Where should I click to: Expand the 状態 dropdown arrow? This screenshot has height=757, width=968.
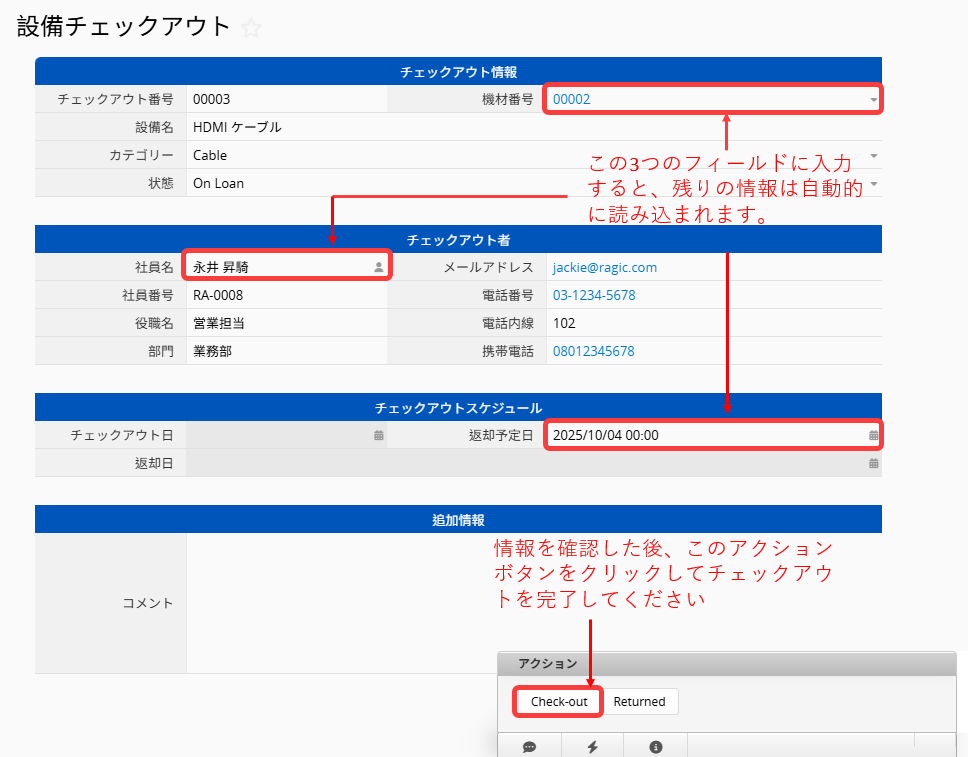coord(873,184)
